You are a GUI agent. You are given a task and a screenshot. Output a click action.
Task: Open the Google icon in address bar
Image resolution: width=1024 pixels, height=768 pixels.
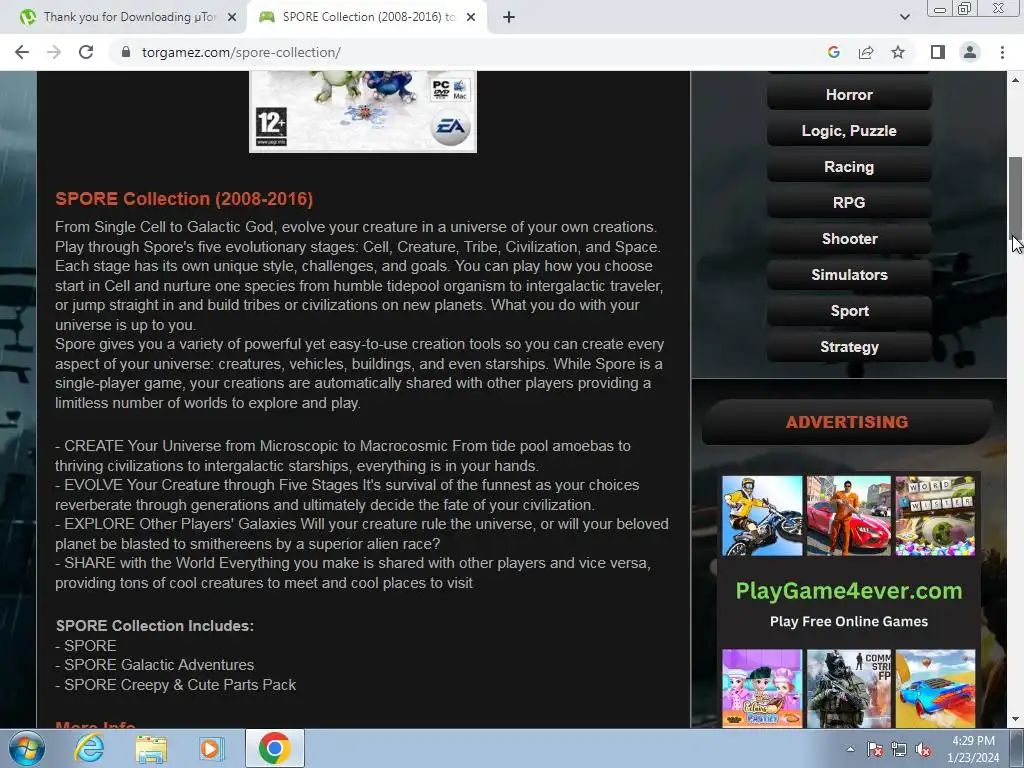[x=833, y=52]
